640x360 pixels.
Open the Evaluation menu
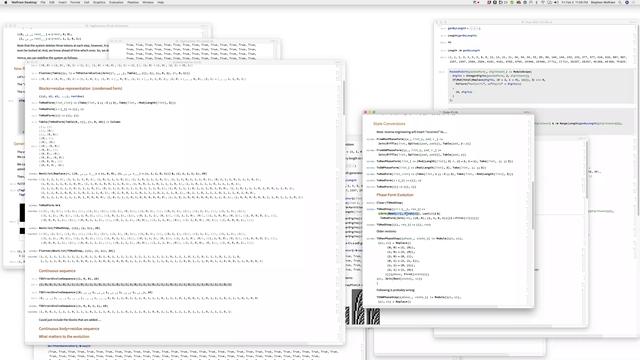(x=116, y=2)
